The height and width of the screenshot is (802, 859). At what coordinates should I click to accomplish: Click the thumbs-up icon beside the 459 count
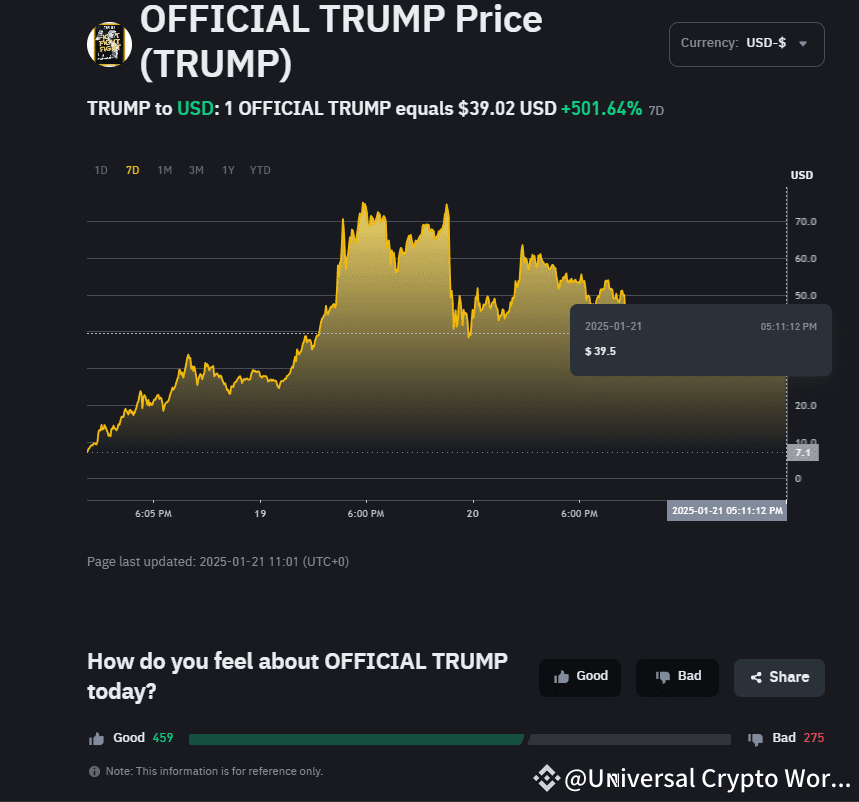(97, 739)
